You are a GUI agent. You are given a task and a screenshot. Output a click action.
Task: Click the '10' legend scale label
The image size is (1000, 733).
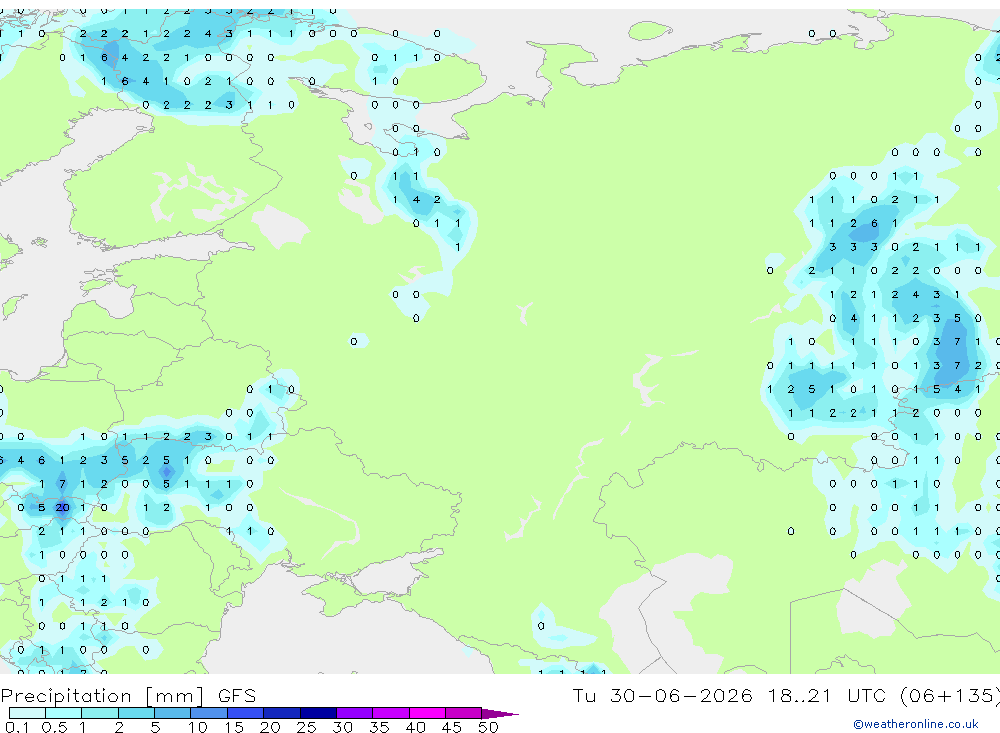pyautogui.click(x=197, y=727)
